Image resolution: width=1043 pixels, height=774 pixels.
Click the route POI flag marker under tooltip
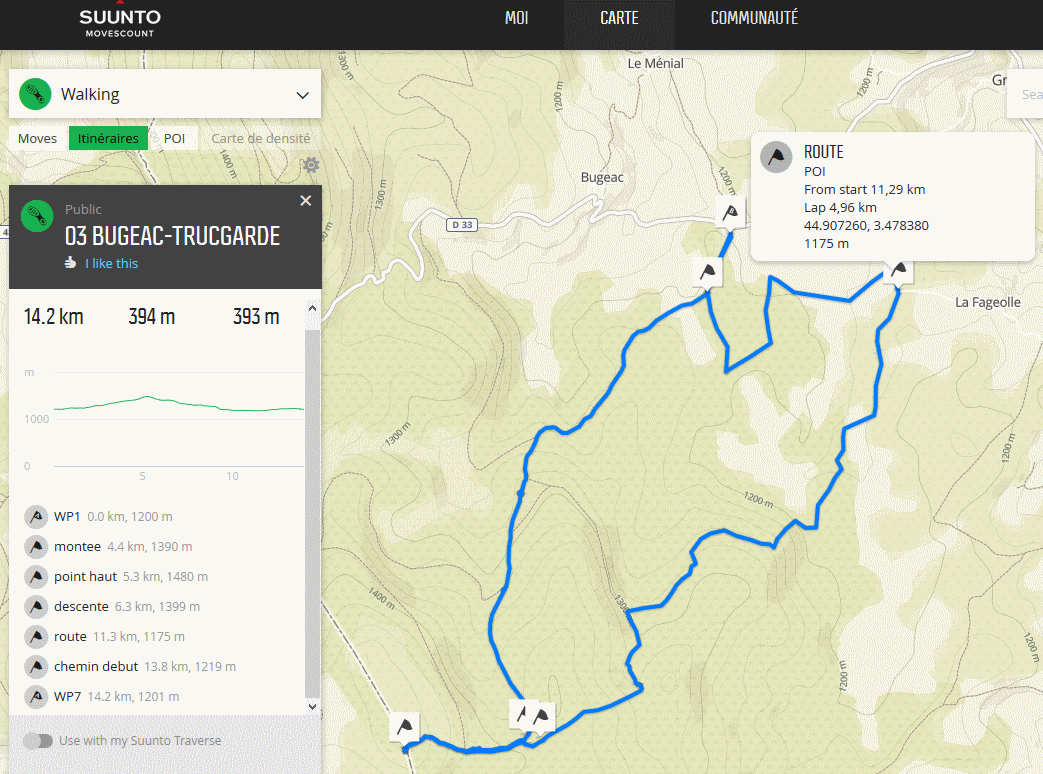[x=899, y=270]
